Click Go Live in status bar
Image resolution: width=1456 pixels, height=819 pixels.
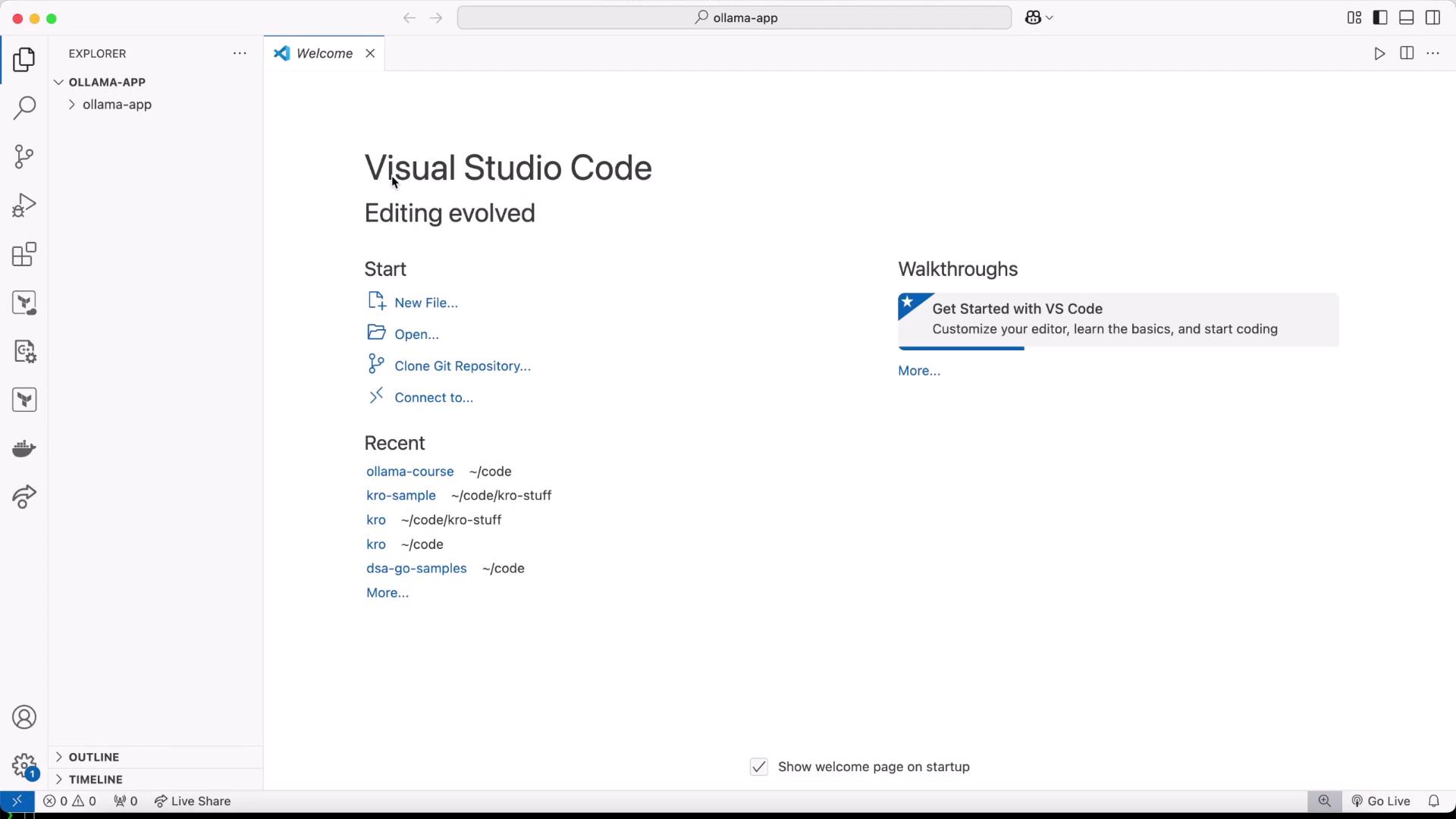tap(1381, 801)
